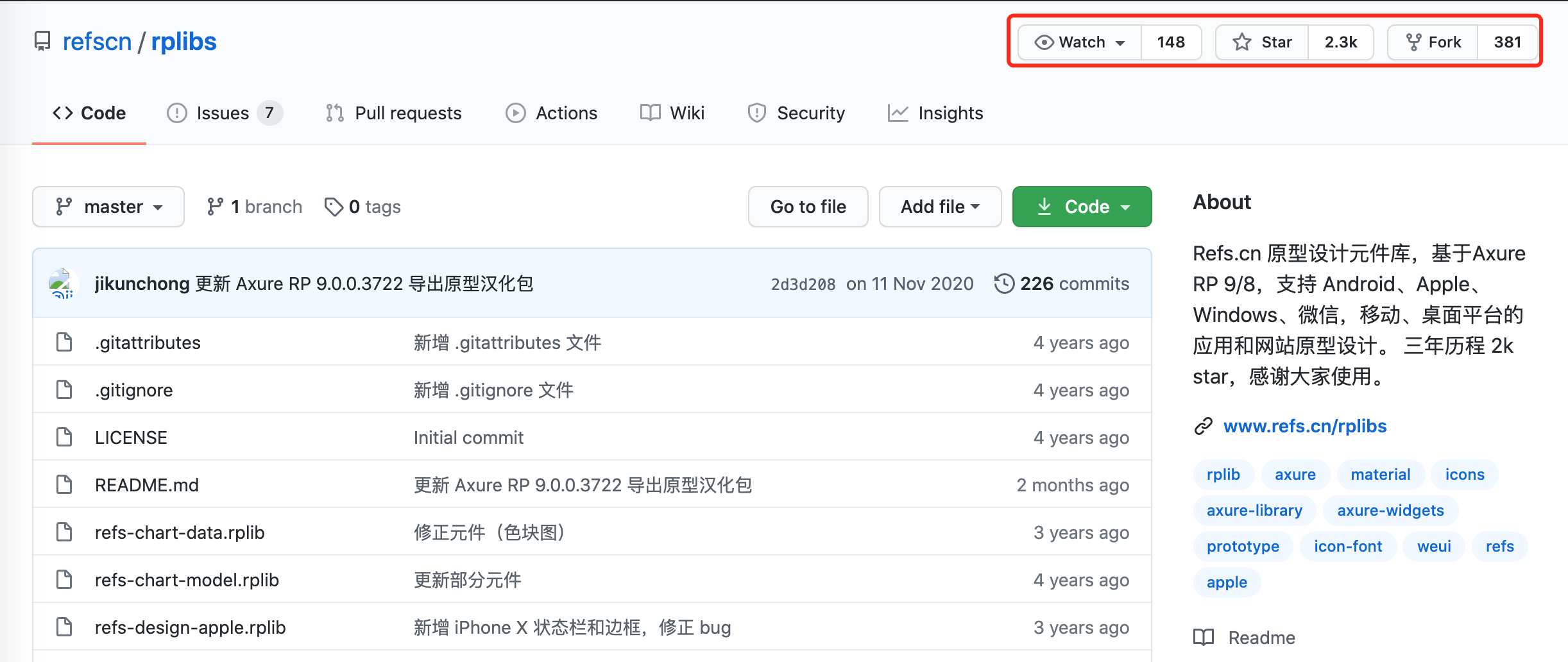Open the 1 branch link
The image size is (1568, 662).
pyautogui.click(x=255, y=207)
